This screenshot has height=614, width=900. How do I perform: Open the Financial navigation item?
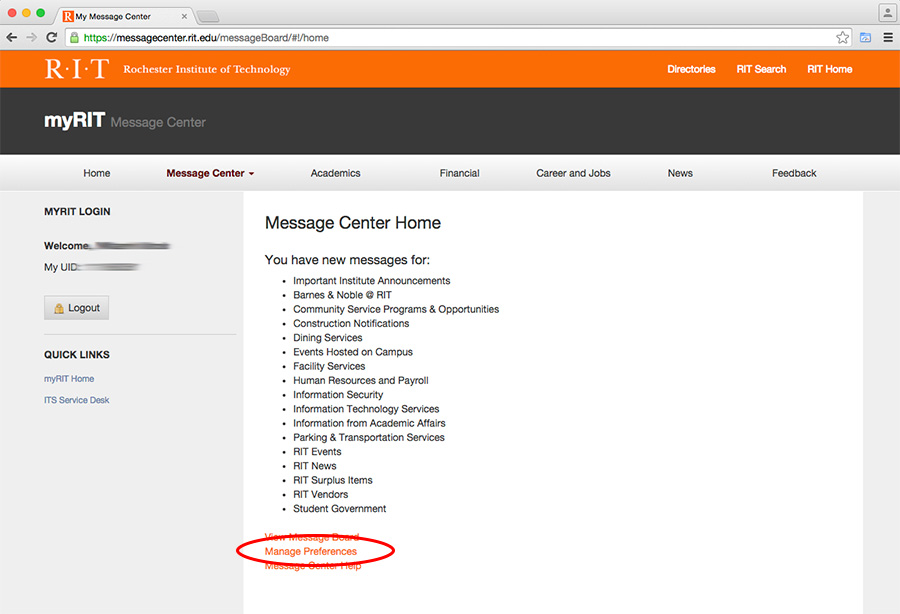point(459,173)
